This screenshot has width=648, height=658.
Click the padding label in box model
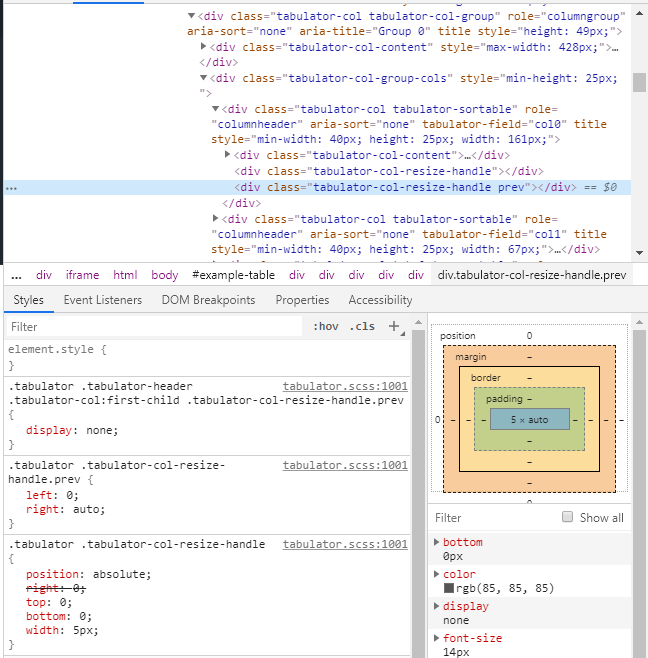(504, 399)
